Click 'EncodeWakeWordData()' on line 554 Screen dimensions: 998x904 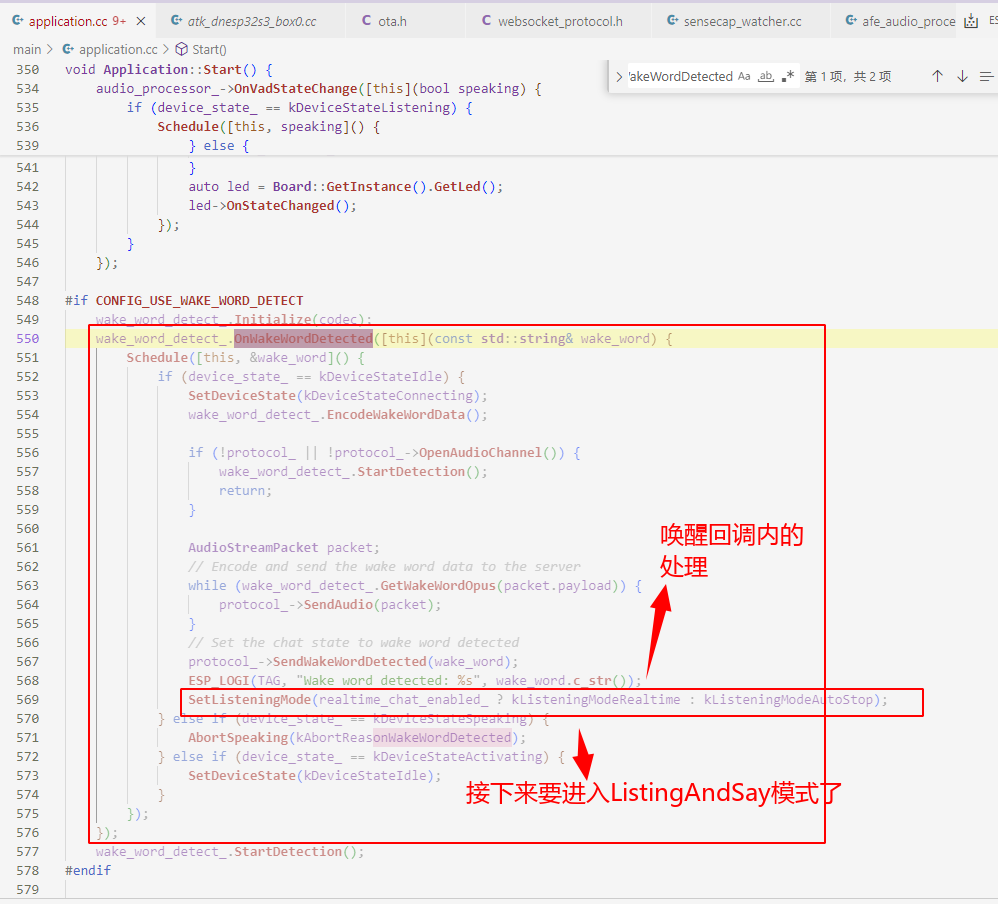click(x=403, y=415)
